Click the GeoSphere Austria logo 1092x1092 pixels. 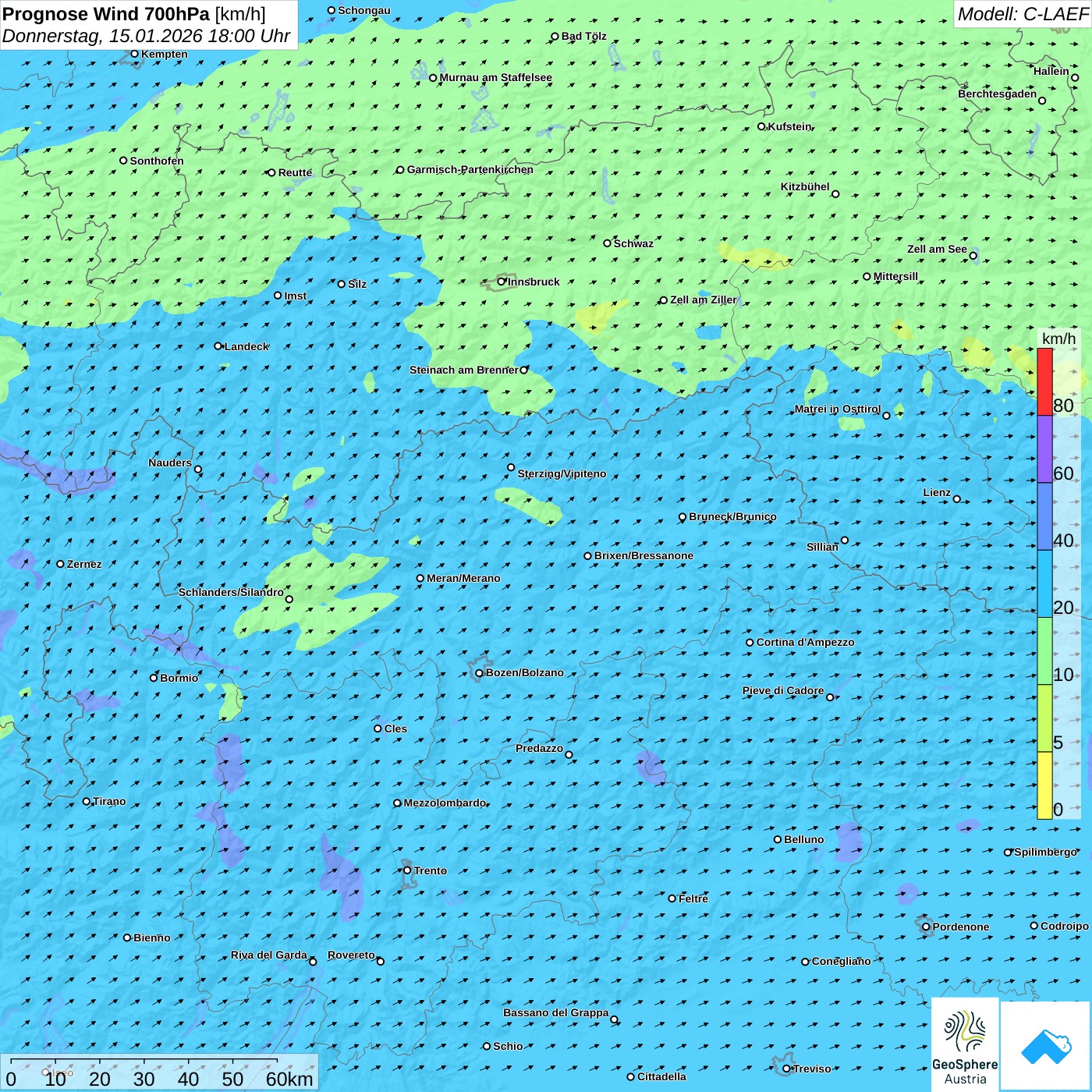point(965,1044)
